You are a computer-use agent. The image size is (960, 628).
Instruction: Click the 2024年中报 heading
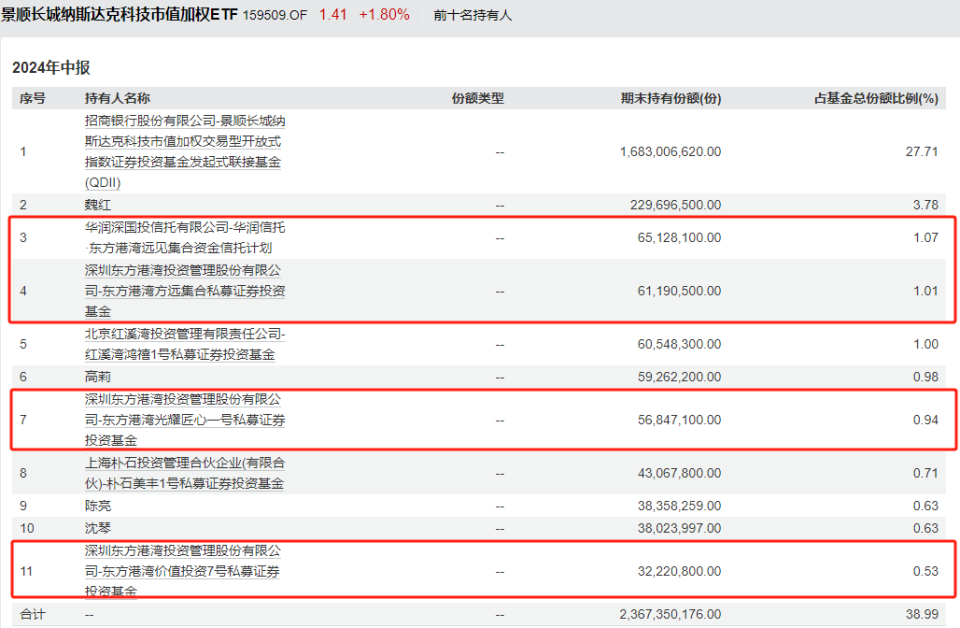(51, 67)
